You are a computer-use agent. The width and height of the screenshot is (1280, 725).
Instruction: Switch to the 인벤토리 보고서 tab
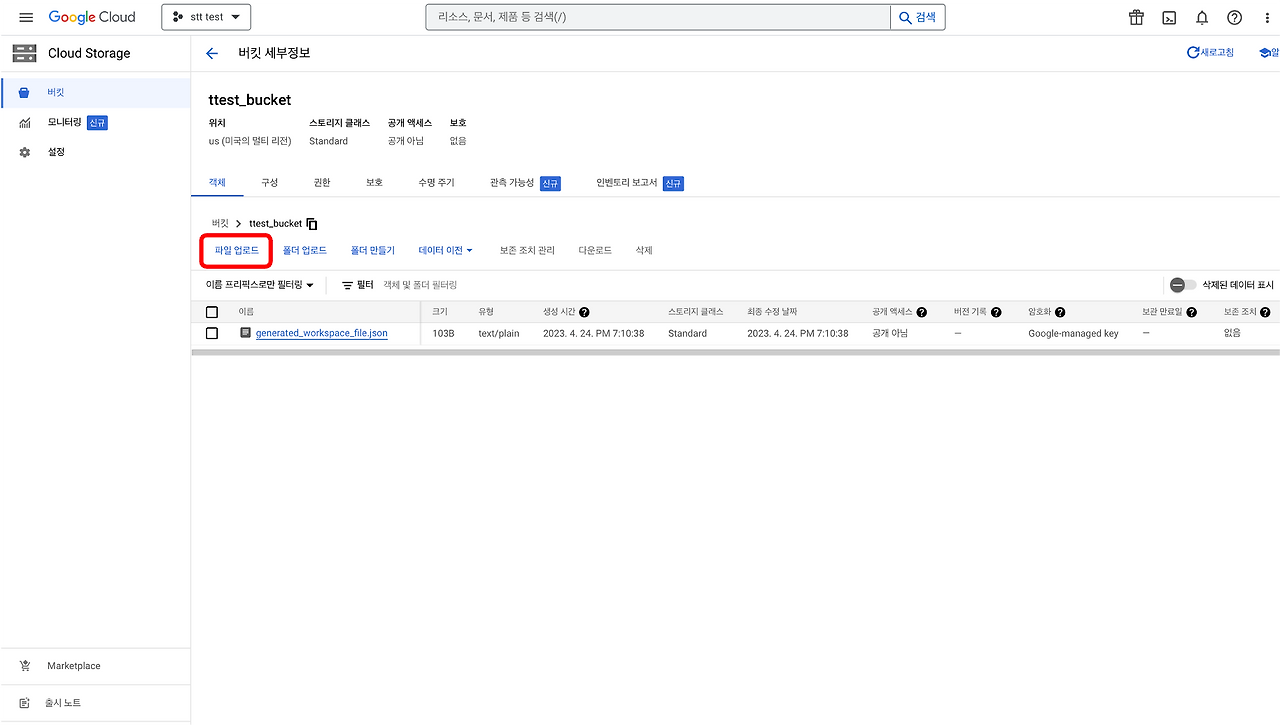[x=640, y=183]
